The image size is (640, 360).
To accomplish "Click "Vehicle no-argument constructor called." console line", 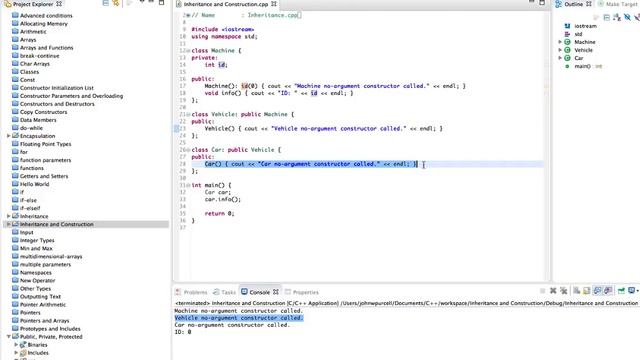I will (x=239, y=318).
